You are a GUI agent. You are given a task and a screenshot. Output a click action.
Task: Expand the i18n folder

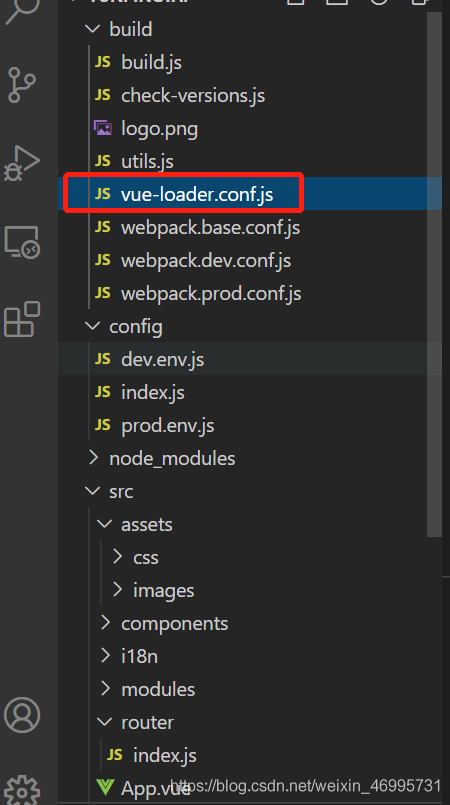click(x=105, y=656)
